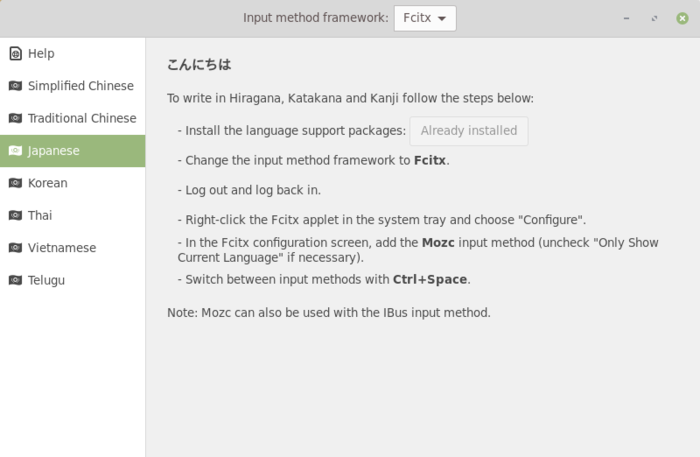Viewport: 700px width, 457px height.
Task: Click the Simplified Chinese flag icon
Action: [x=14, y=86]
